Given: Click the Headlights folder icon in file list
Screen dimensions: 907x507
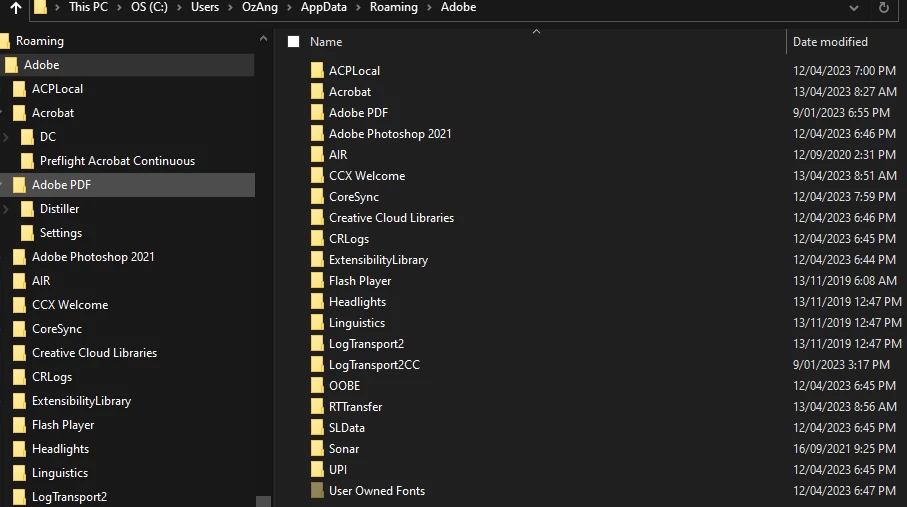Looking at the screenshot, I should 317,302.
